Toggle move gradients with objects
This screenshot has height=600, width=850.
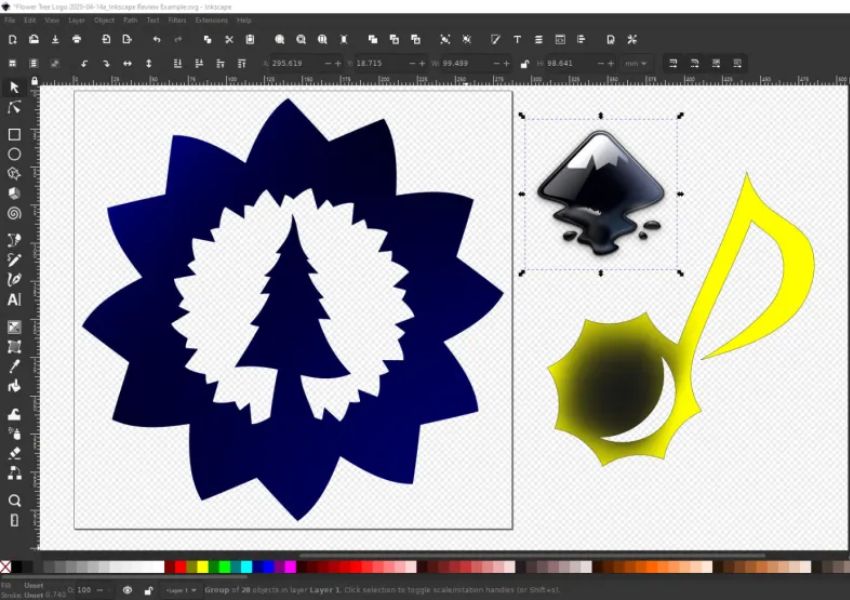pos(716,63)
